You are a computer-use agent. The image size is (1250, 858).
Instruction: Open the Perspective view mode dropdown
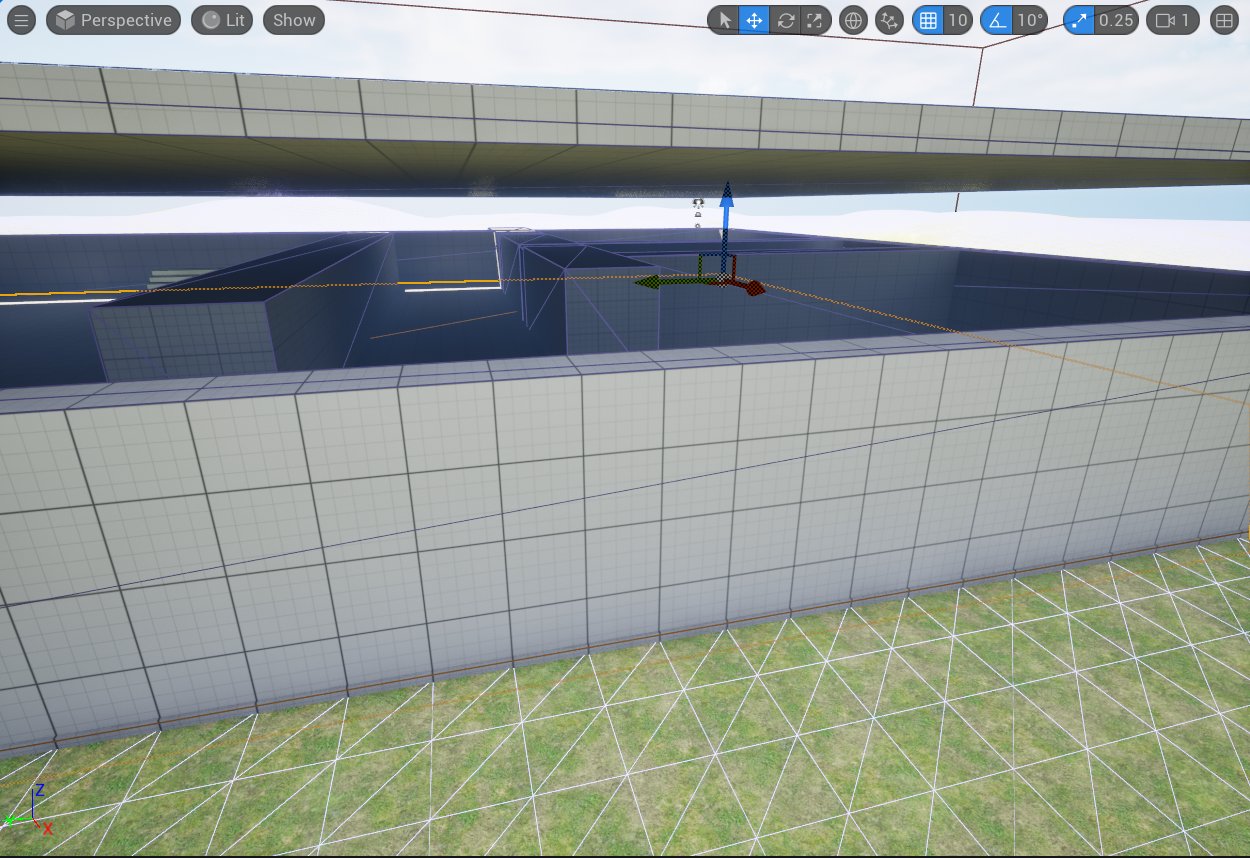[114, 20]
